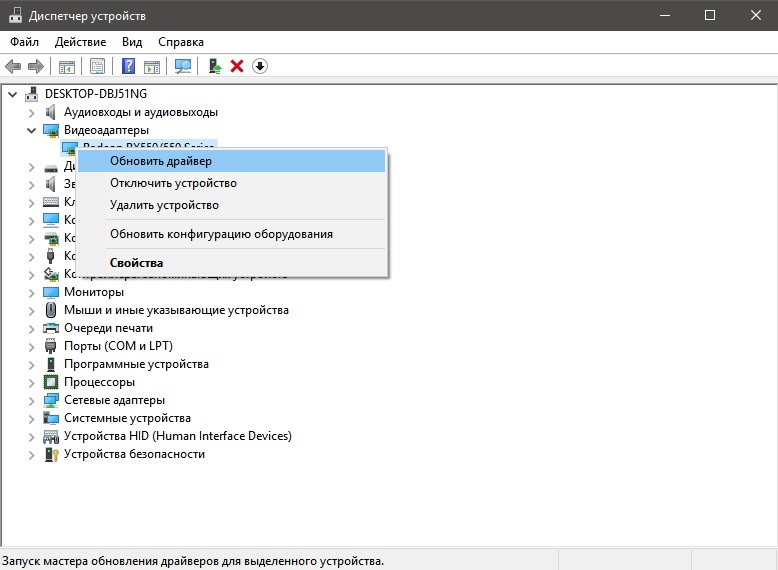Click the Forward arrow toolbar icon

36,66
